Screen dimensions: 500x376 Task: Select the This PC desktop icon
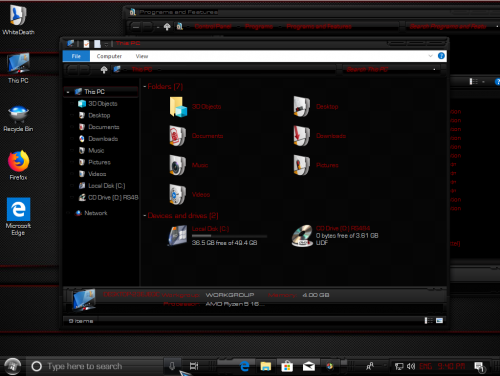pyautogui.click(x=18, y=68)
